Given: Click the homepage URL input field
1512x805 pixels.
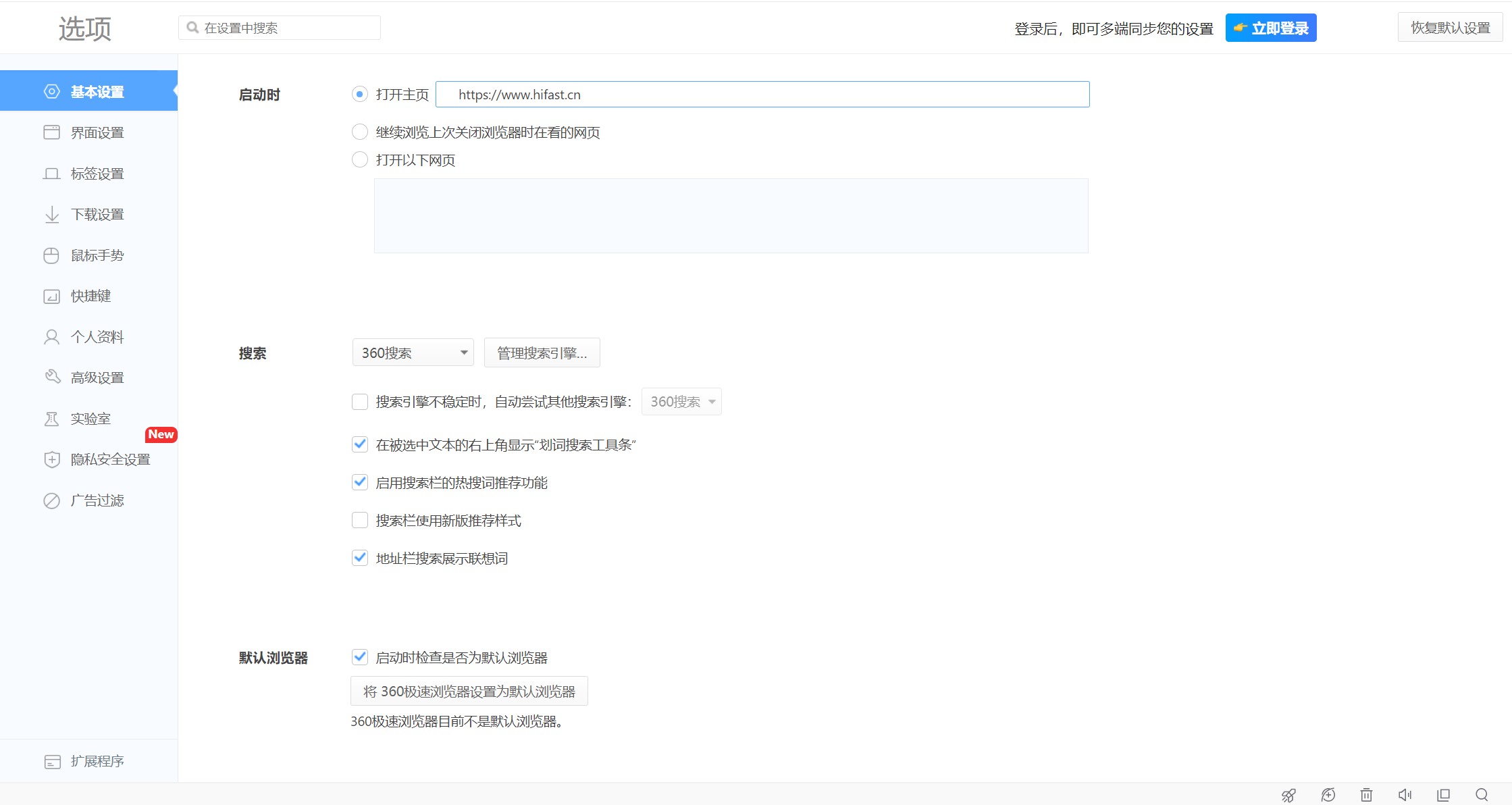Looking at the screenshot, I should point(762,95).
